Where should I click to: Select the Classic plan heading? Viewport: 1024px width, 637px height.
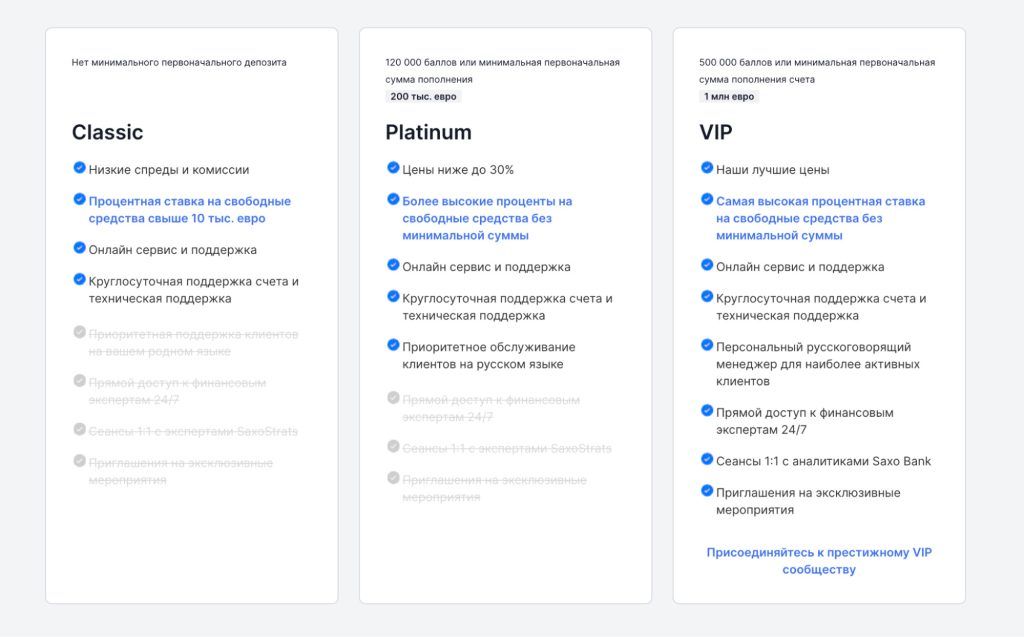click(x=107, y=132)
